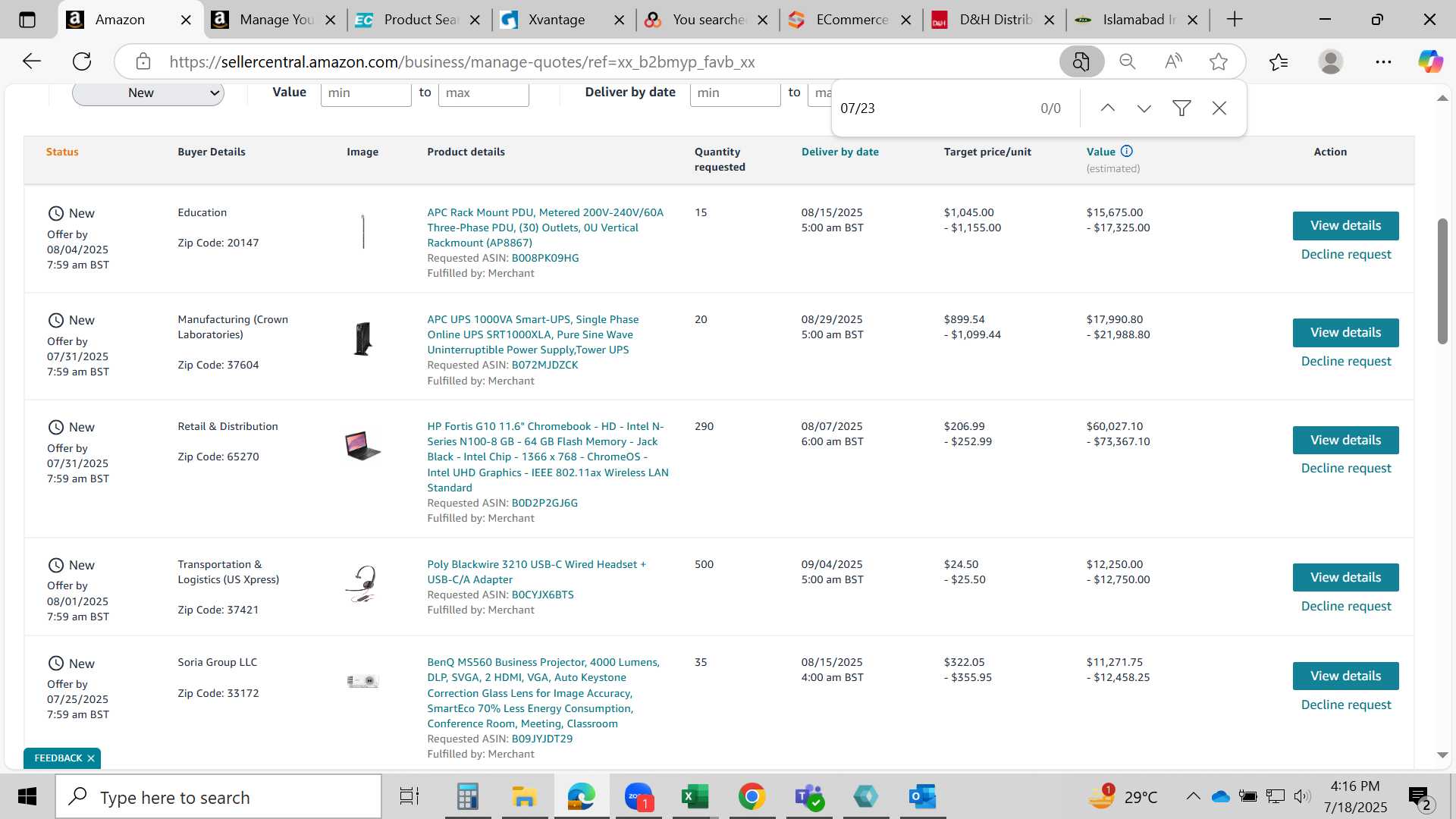The height and width of the screenshot is (819, 1456).
Task: Close the Amazon tab
Action: point(186,20)
